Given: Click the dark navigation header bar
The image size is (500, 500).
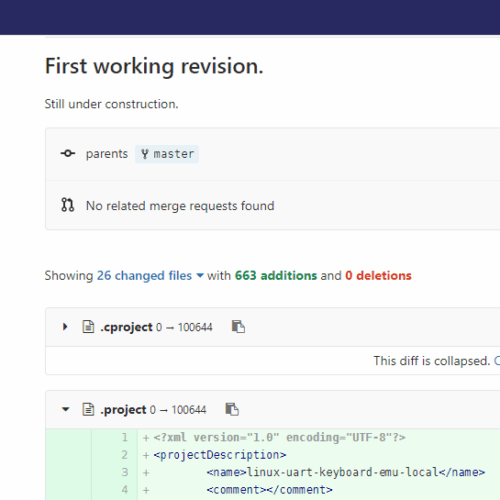Looking at the screenshot, I should pyautogui.click(x=250, y=17).
